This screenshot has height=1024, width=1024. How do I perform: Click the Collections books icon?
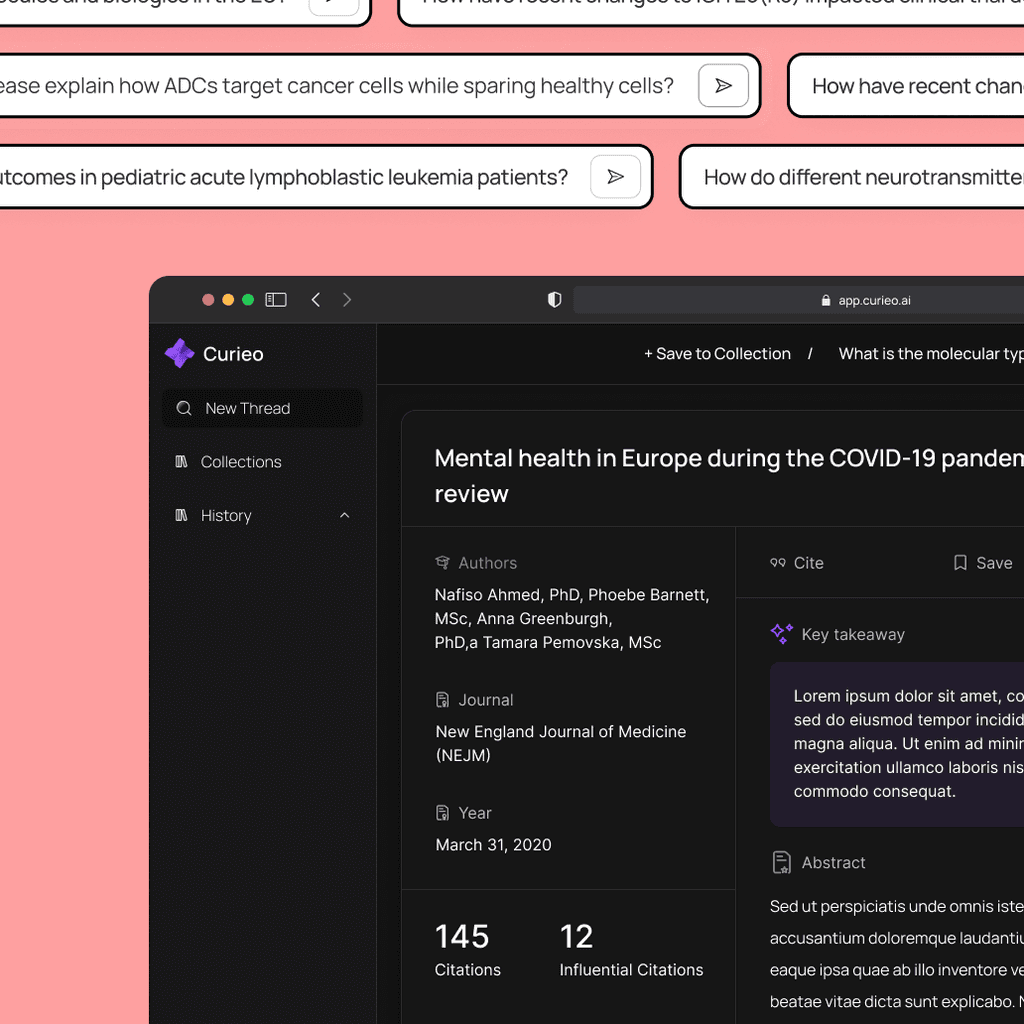tap(182, 462)
